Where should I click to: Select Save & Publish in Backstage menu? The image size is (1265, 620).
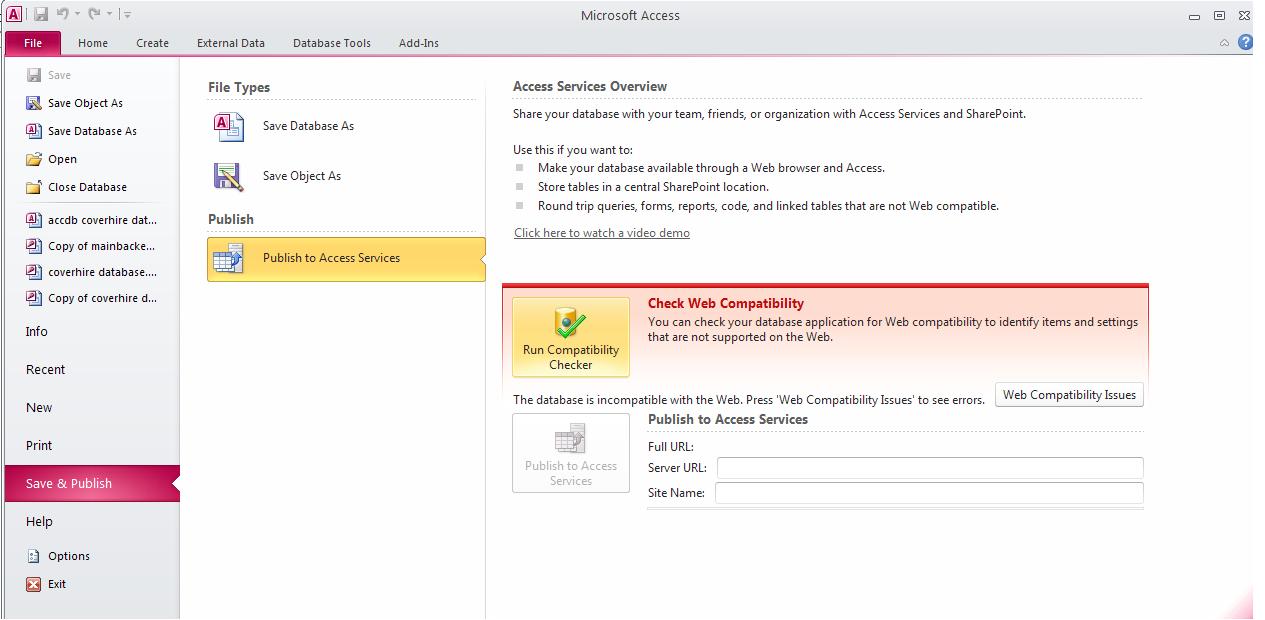[92, 484]
